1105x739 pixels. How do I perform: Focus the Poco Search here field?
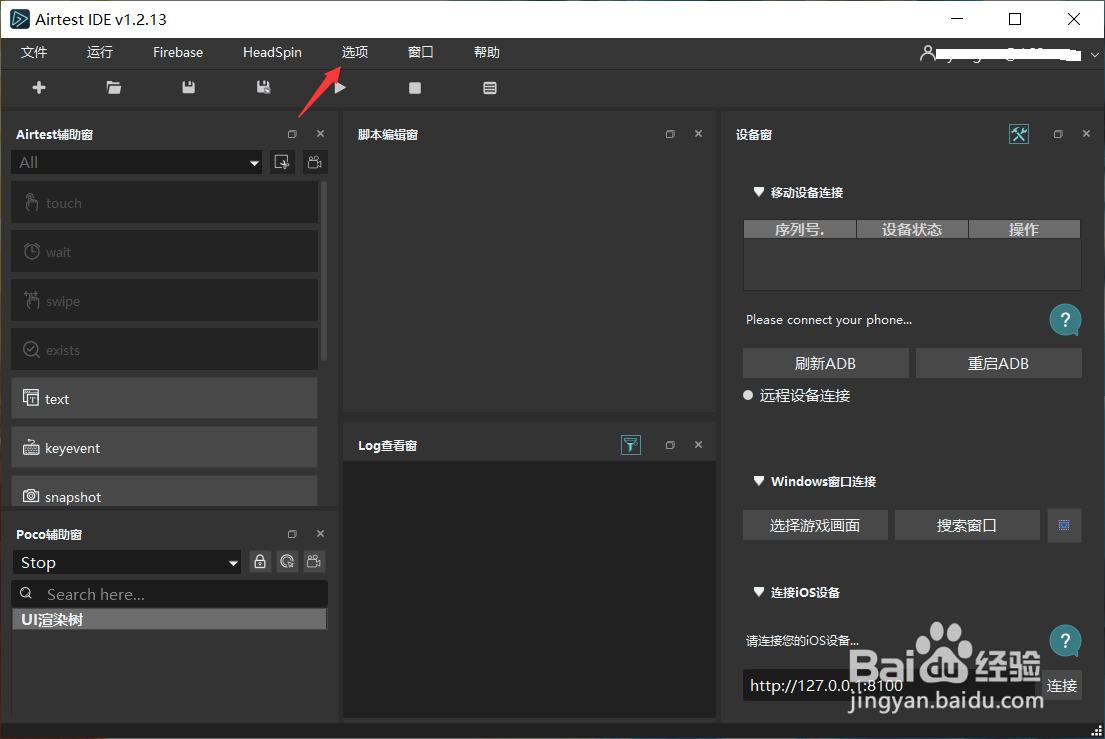170,594
